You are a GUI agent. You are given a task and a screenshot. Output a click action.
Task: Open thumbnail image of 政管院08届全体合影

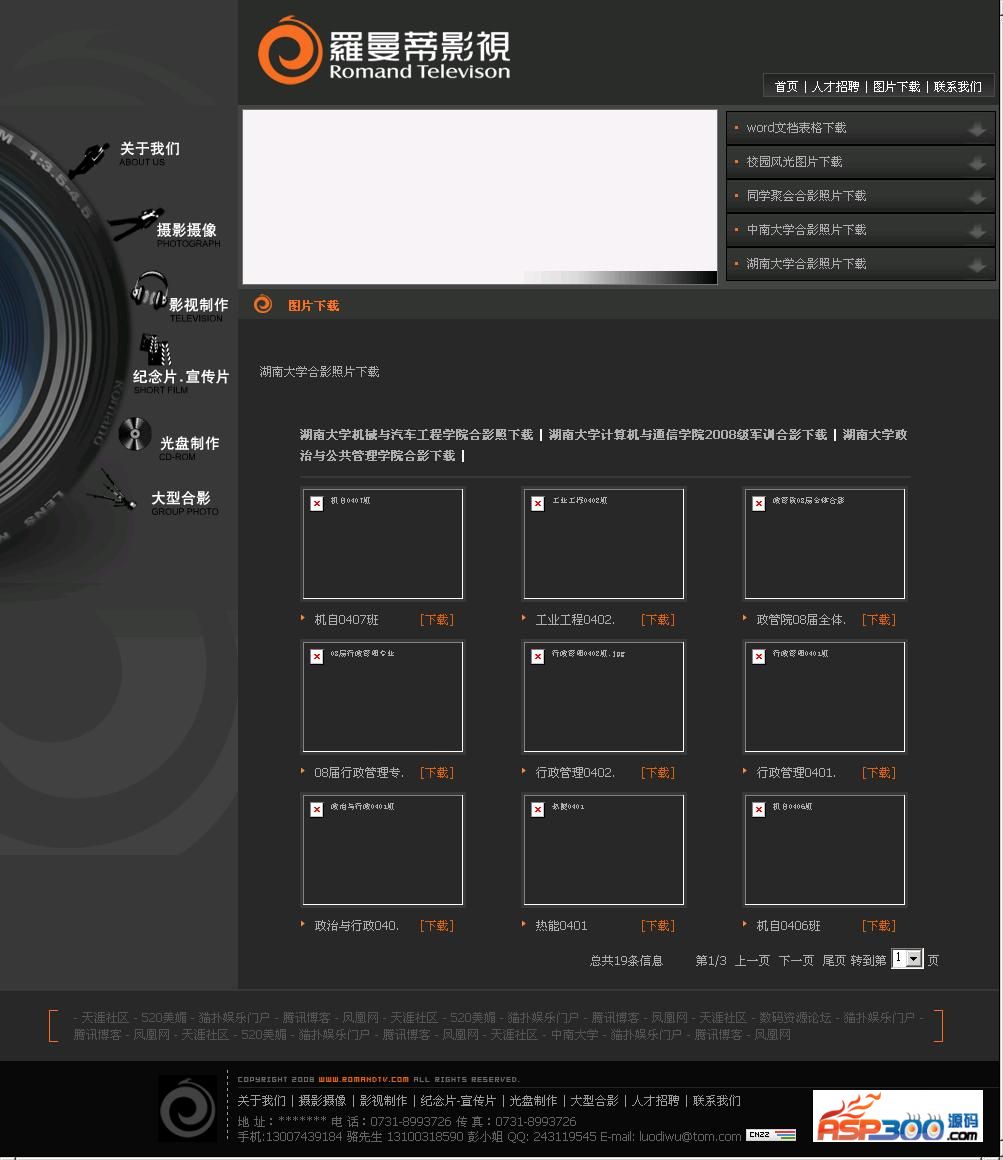[825, 544]
